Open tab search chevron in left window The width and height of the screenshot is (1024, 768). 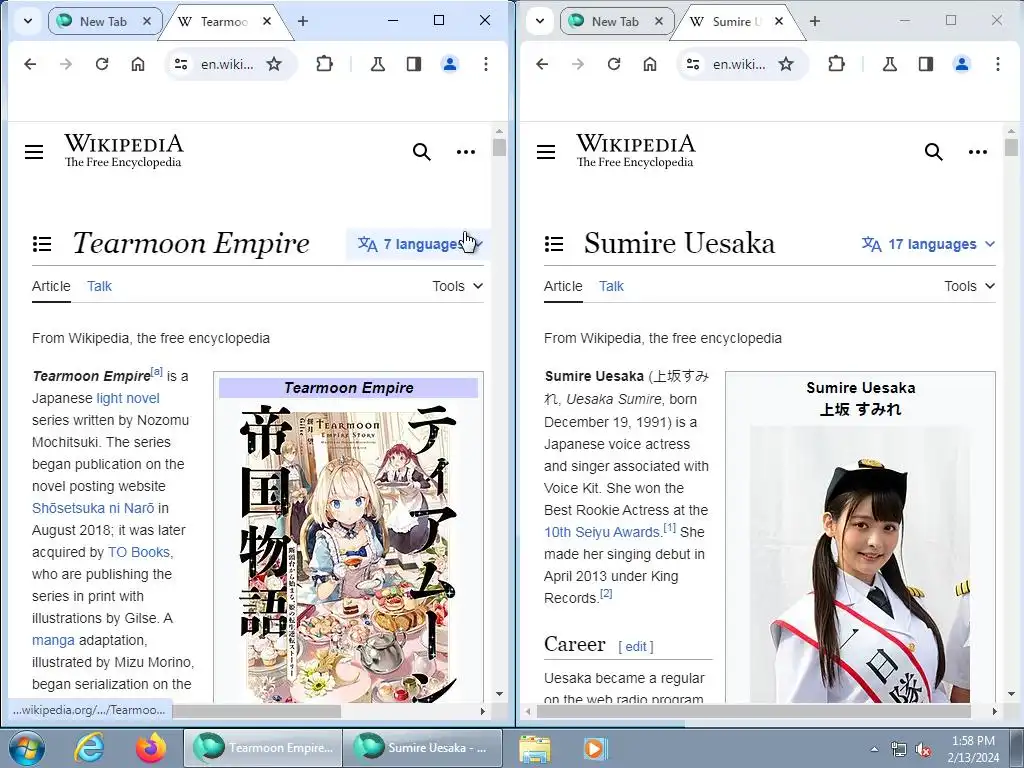click(27, 21)
